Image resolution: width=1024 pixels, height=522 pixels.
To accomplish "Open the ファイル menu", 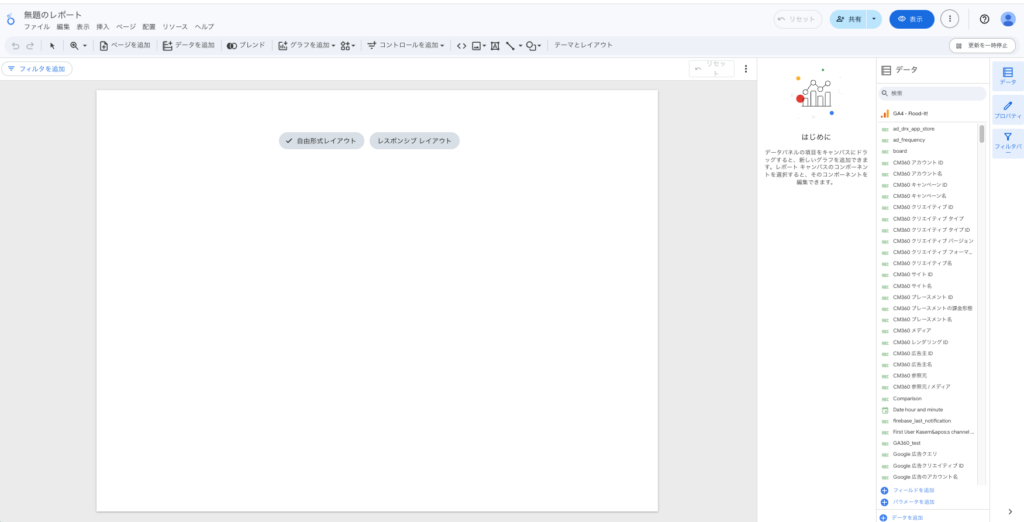I will tap(36, 27).
